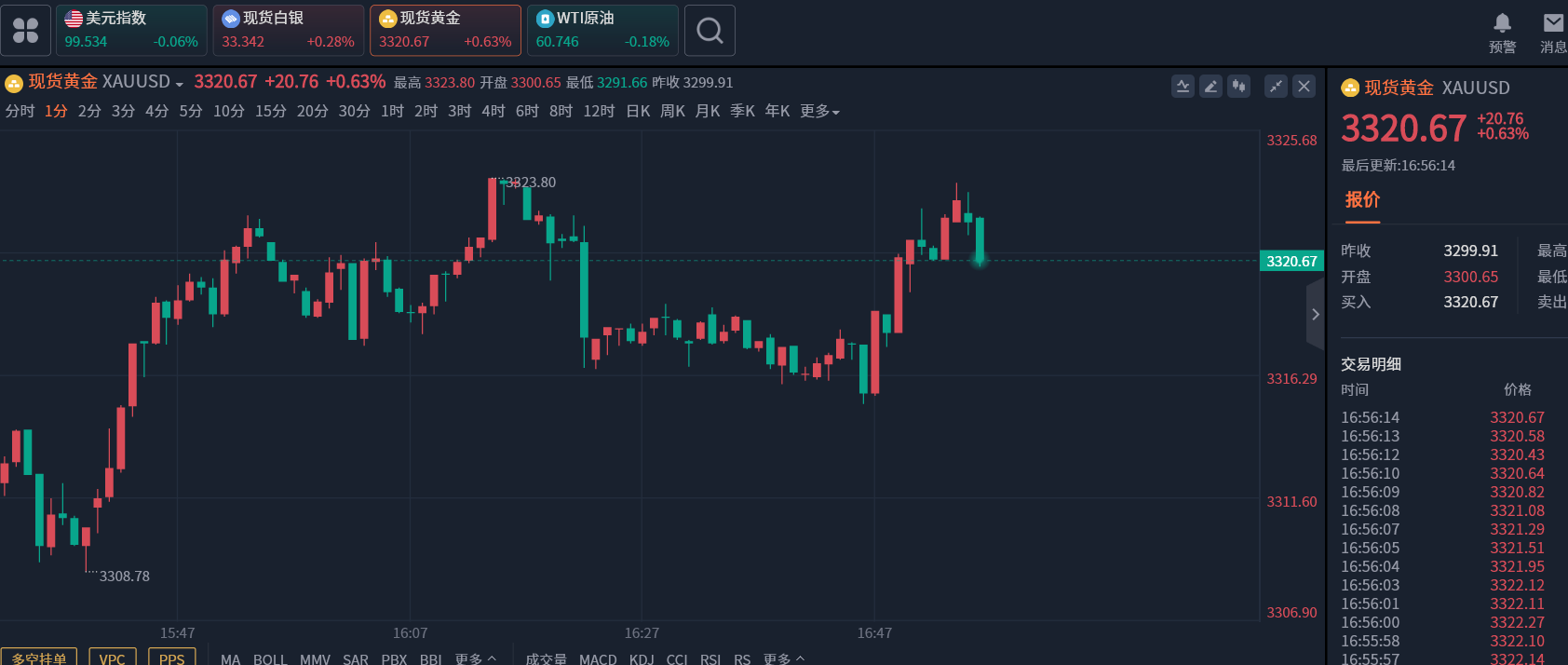Click the search magnifier icon

[x=710, y=31]
